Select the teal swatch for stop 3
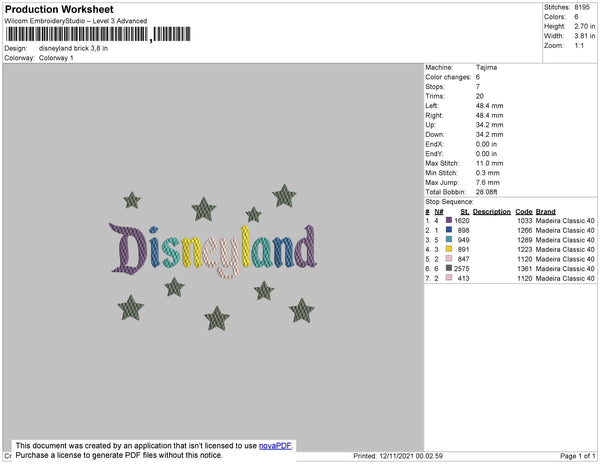Viewport: 600px width, 464px height. point(449,239)
